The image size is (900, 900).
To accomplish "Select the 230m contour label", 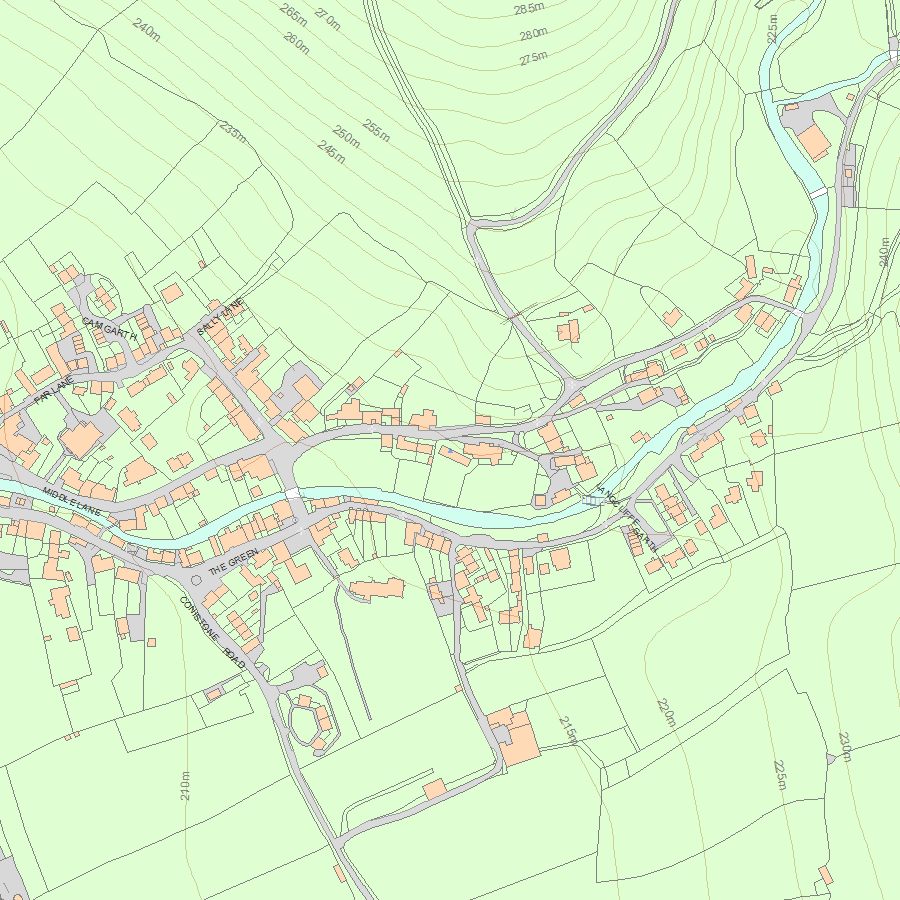I will [x=845, y=746].
